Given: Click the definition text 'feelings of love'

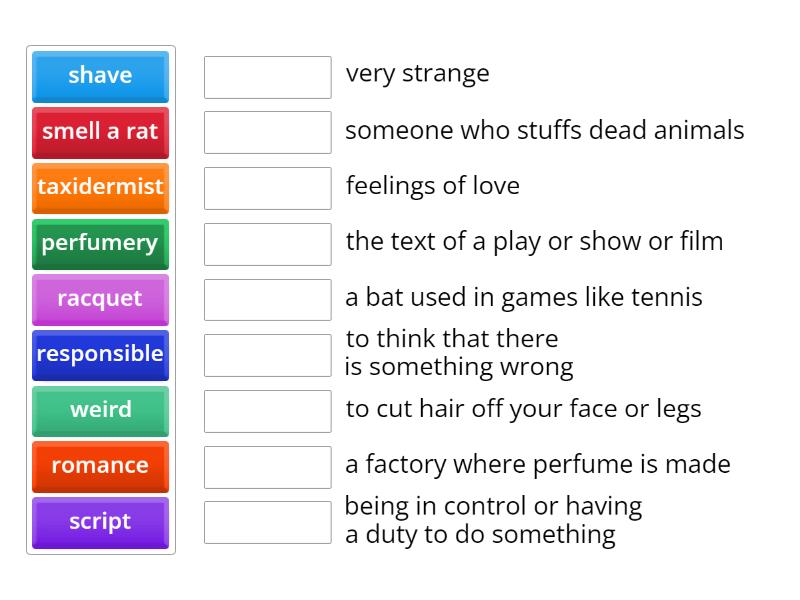Looking at the screenshot, I should click(432, 186).
